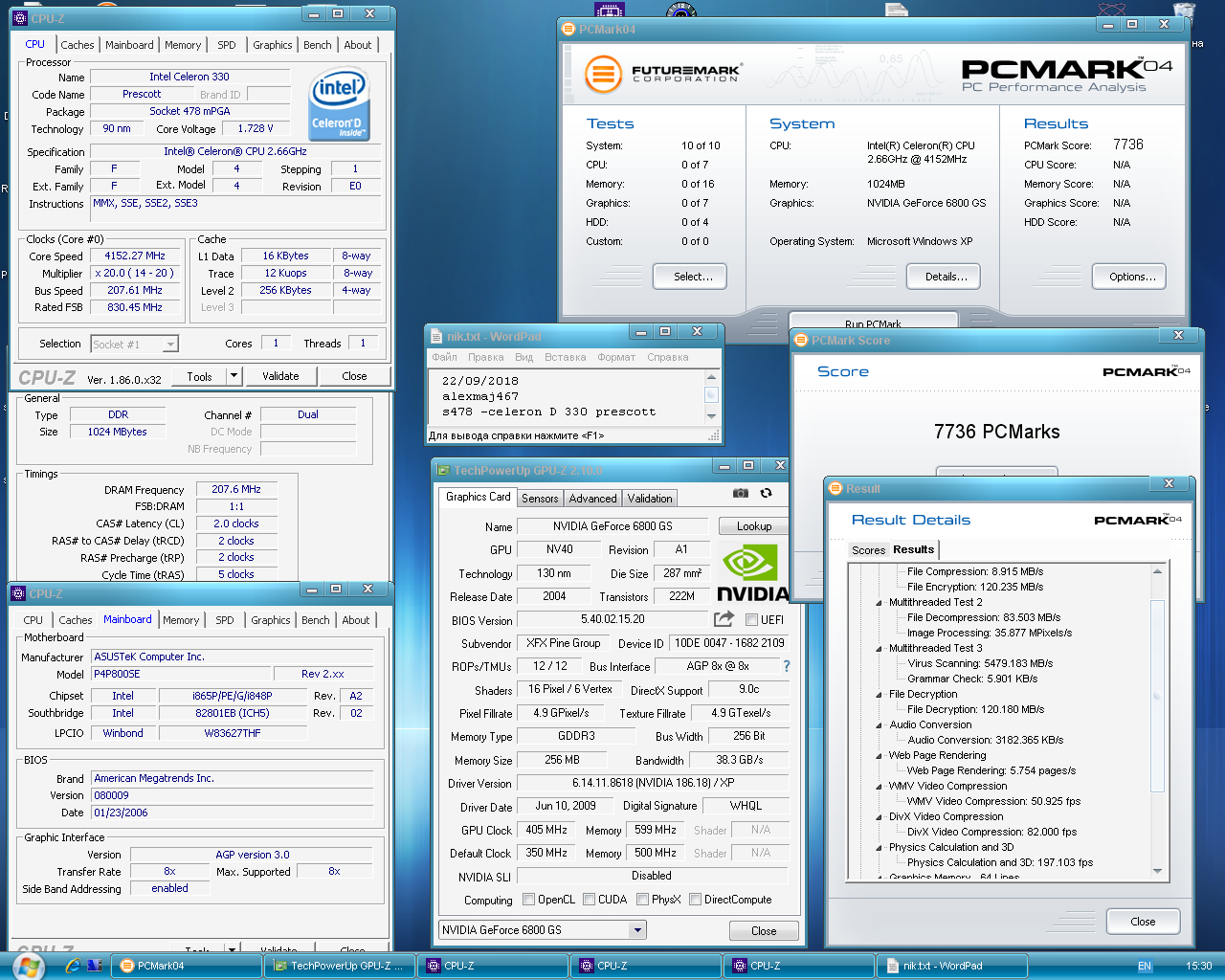
Task: Click the Details... button in PCMark04 System
Action: pyautogui.click(x=943, y=276)
